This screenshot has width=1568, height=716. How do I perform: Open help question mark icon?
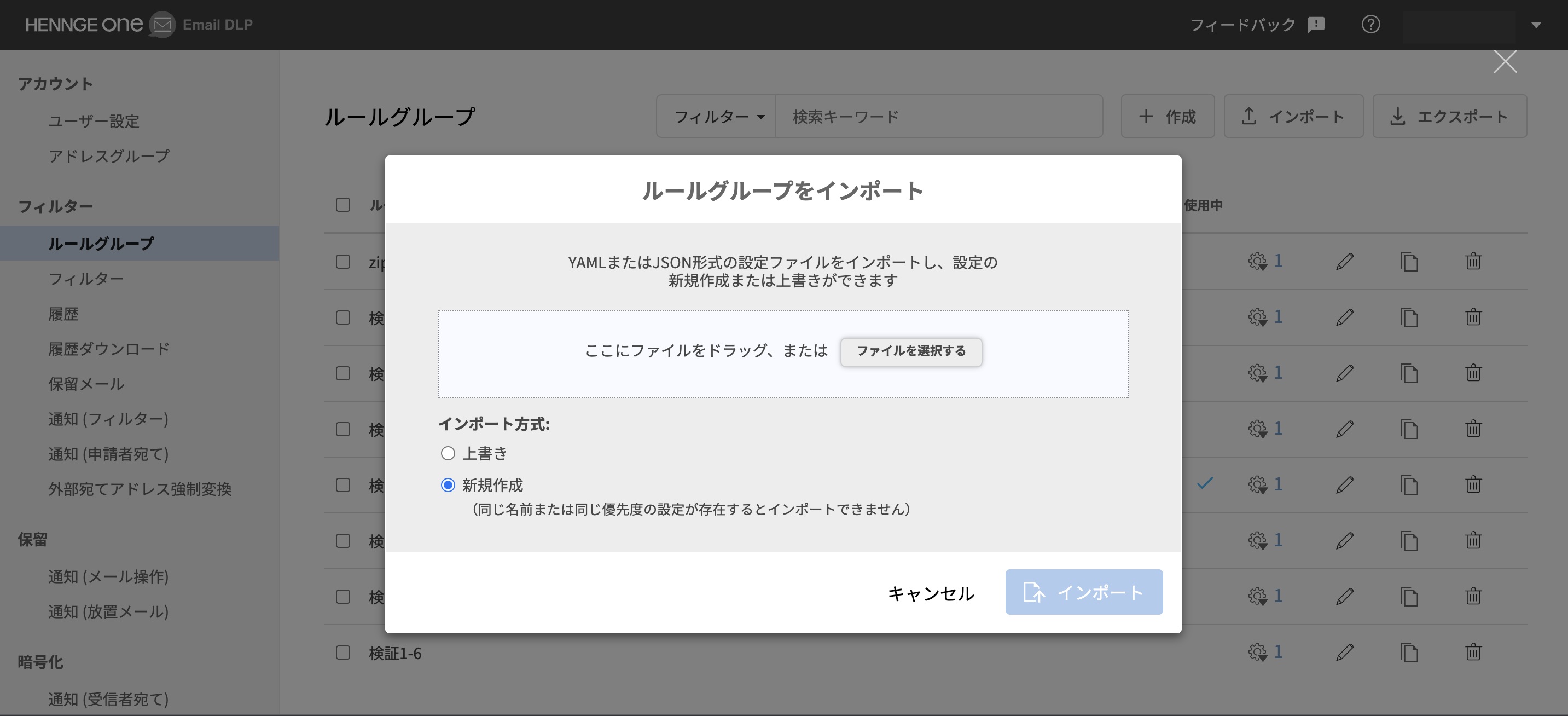pos(1370,24)
